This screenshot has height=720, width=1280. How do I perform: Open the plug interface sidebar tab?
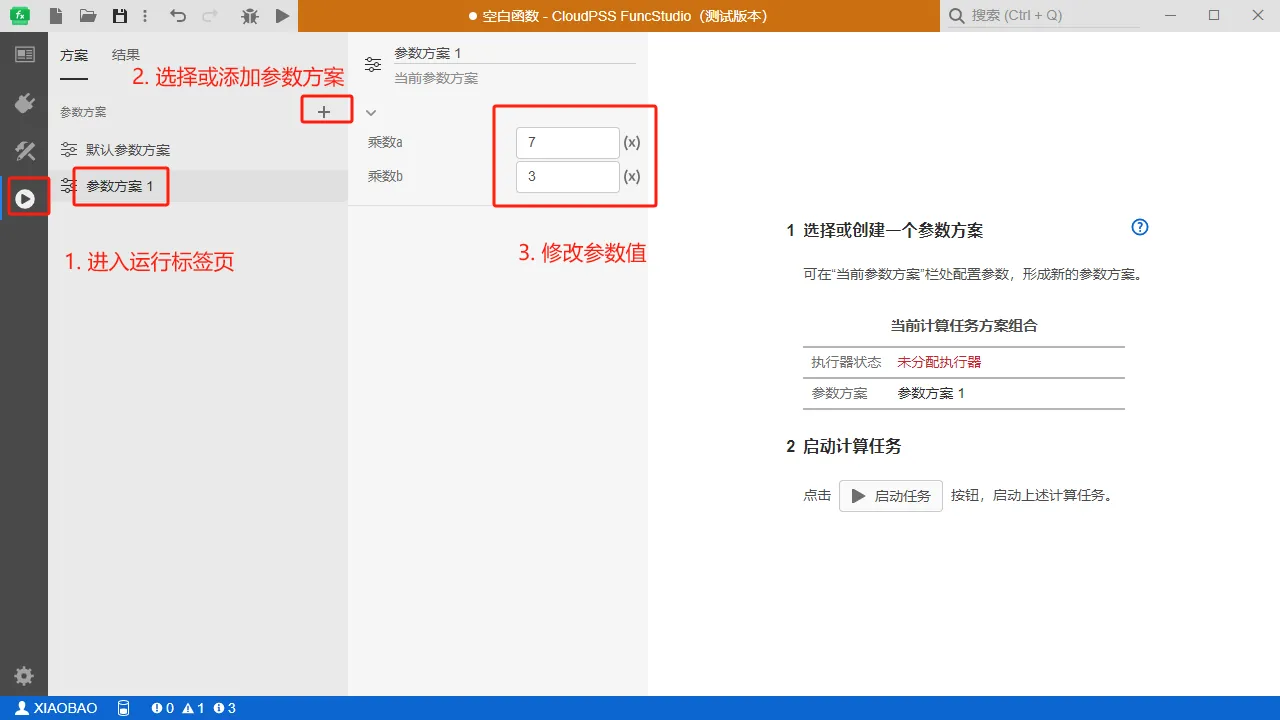pyautogui.click(x=24, y=102)
